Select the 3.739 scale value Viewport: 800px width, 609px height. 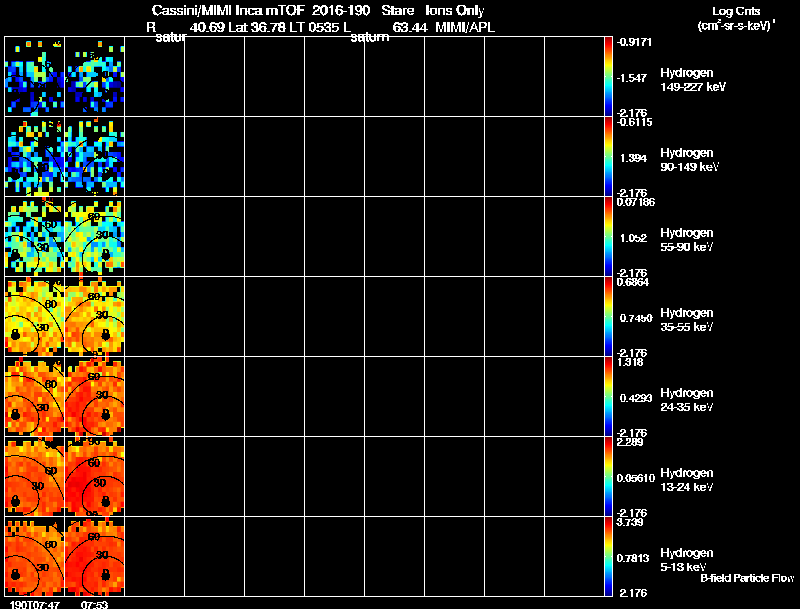[630, 522]
